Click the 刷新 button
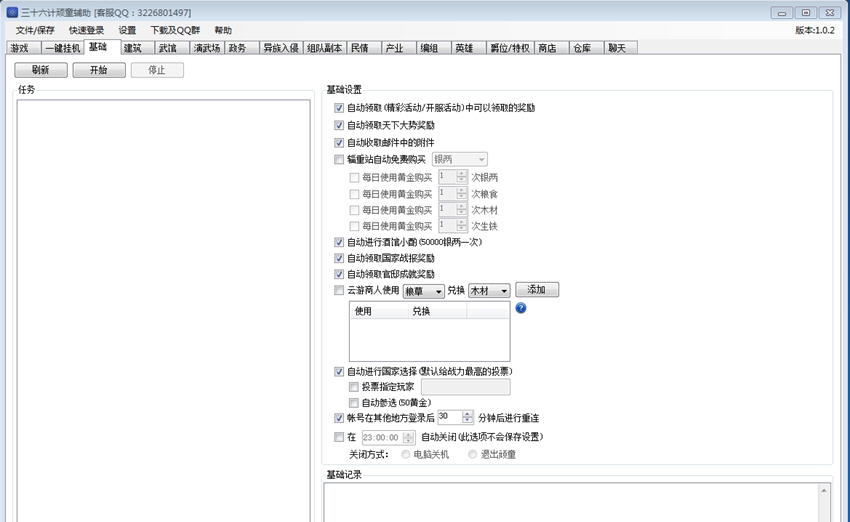 pos(41,70)
